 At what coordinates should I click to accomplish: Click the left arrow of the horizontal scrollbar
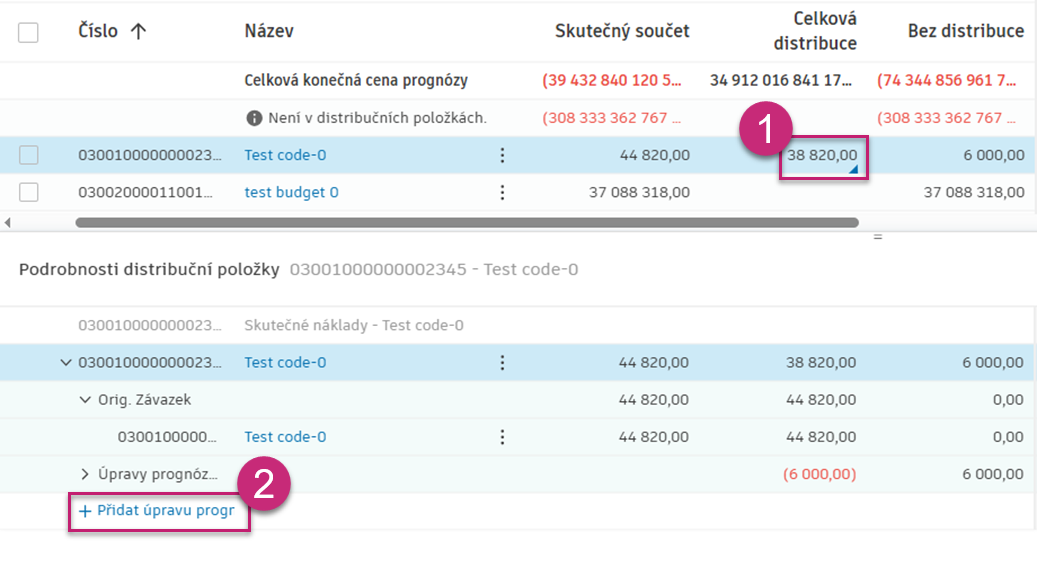click(8, 222)
